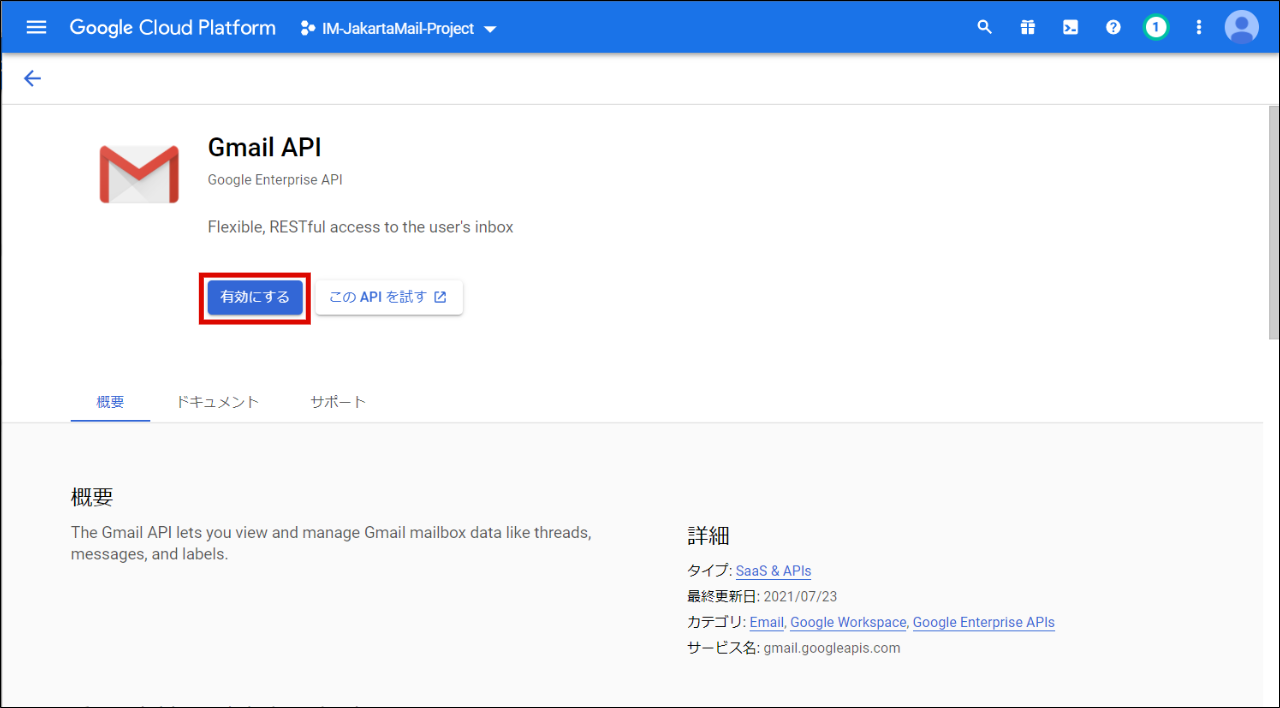Activate Cloud Shell terminal icon
Image resolution: width=1280 pixels, height=708 pixels.
pos(1070,27)
